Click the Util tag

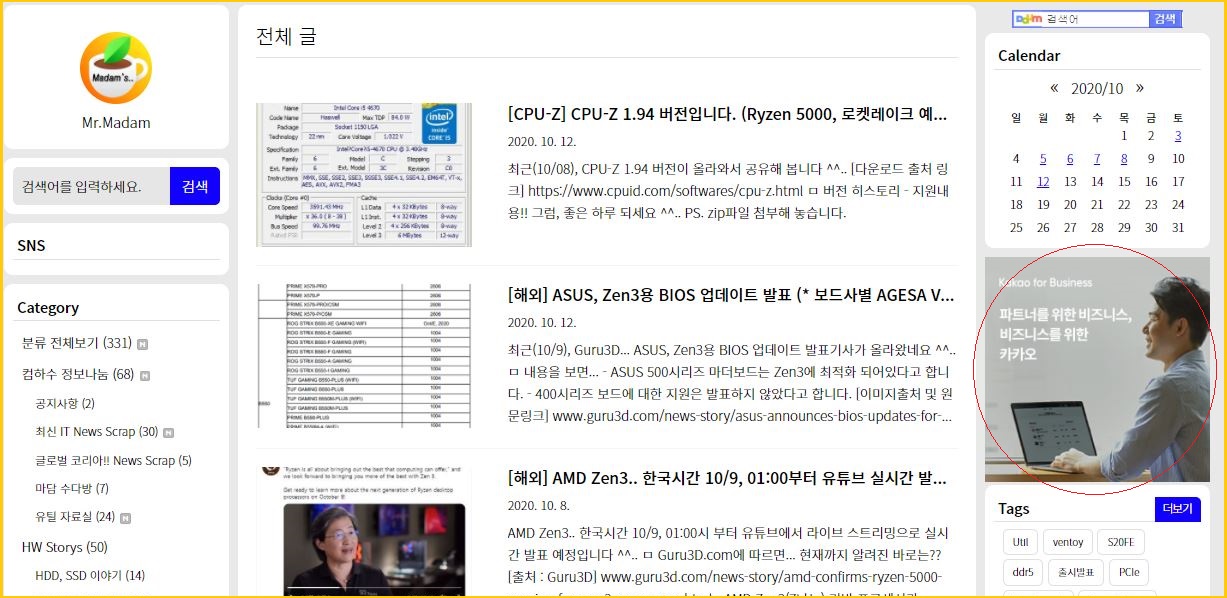pos(1020,542)
